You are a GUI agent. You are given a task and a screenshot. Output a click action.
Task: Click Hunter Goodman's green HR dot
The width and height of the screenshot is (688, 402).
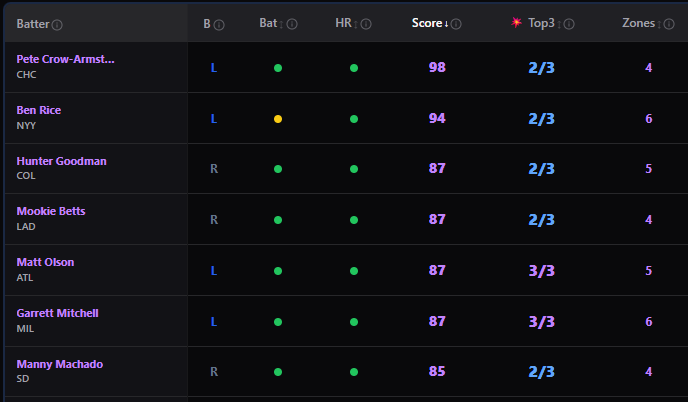pos(354,169)
